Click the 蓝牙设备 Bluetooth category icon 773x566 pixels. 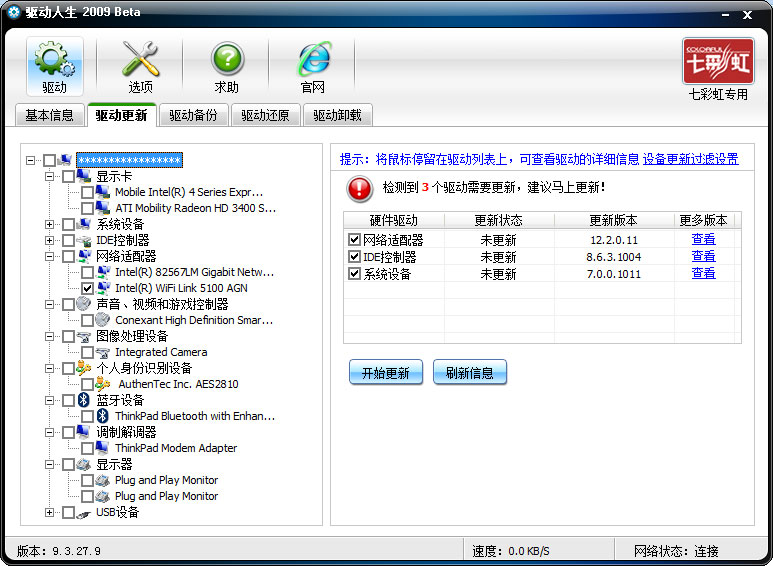click(x=84, y=400)
